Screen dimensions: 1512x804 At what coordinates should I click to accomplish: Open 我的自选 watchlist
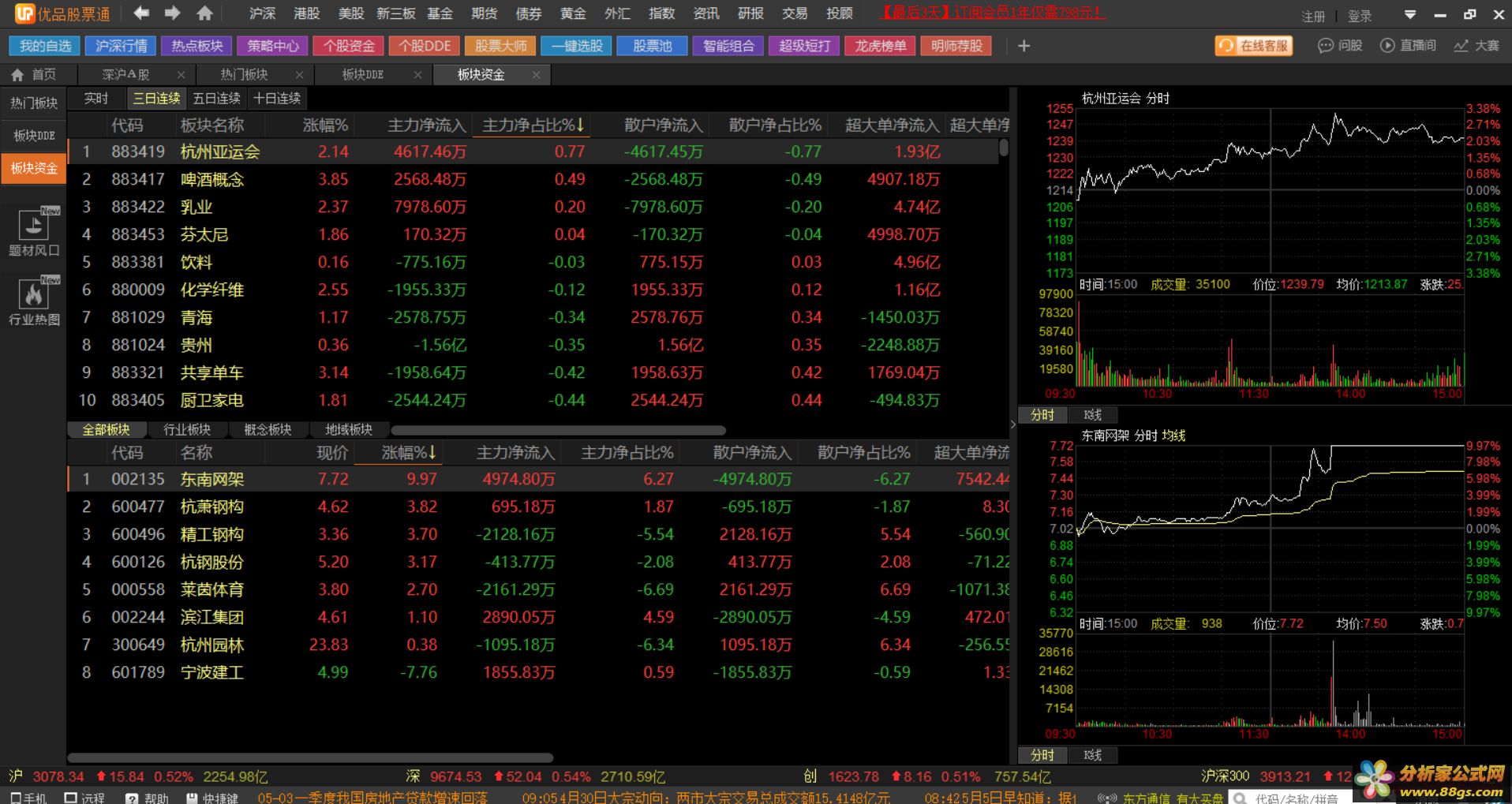46,46
